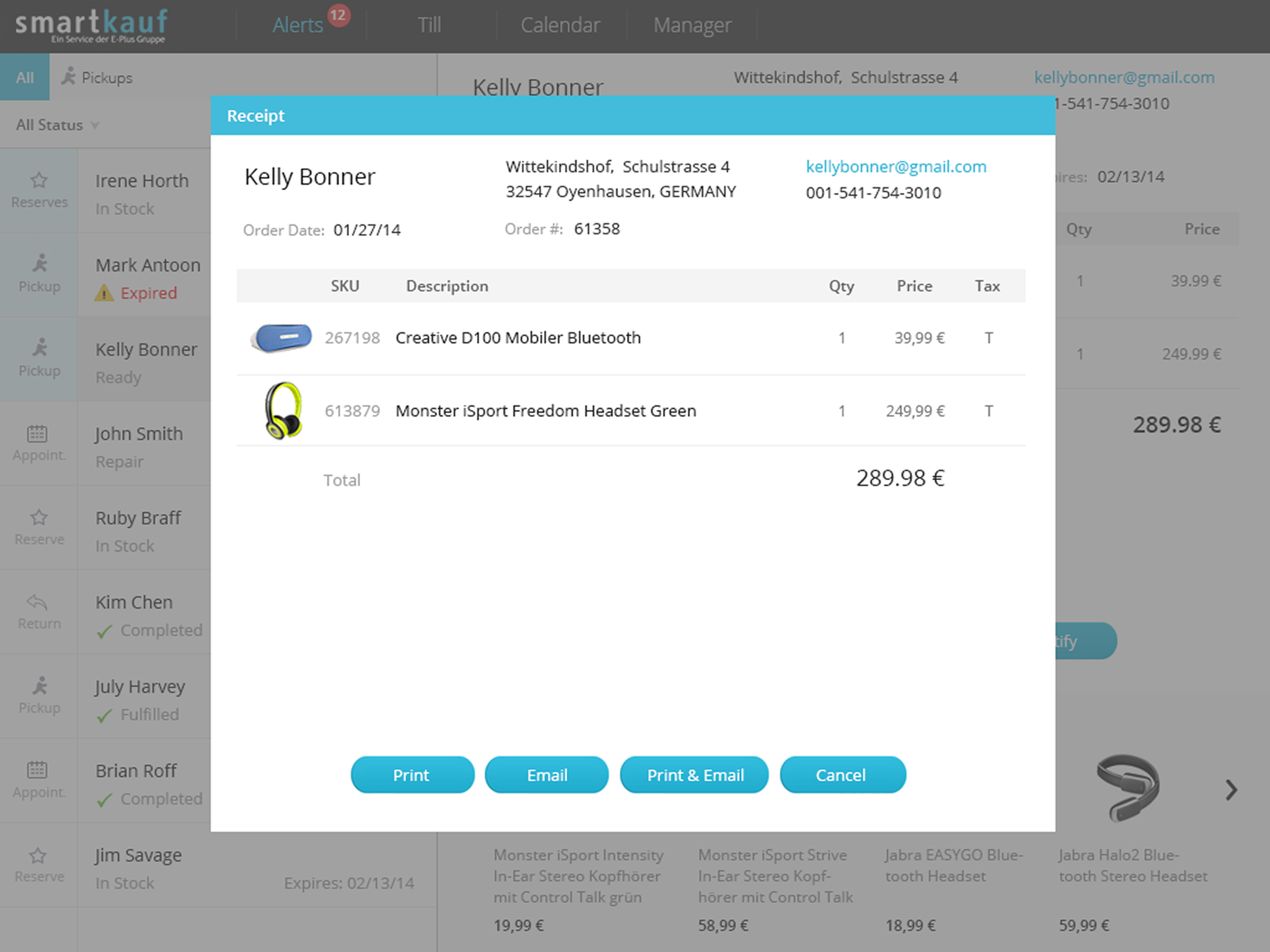The image size is (1270, 952).
Task: Click the Monster iSport headset thumbnail
Action: pos(283,410)
